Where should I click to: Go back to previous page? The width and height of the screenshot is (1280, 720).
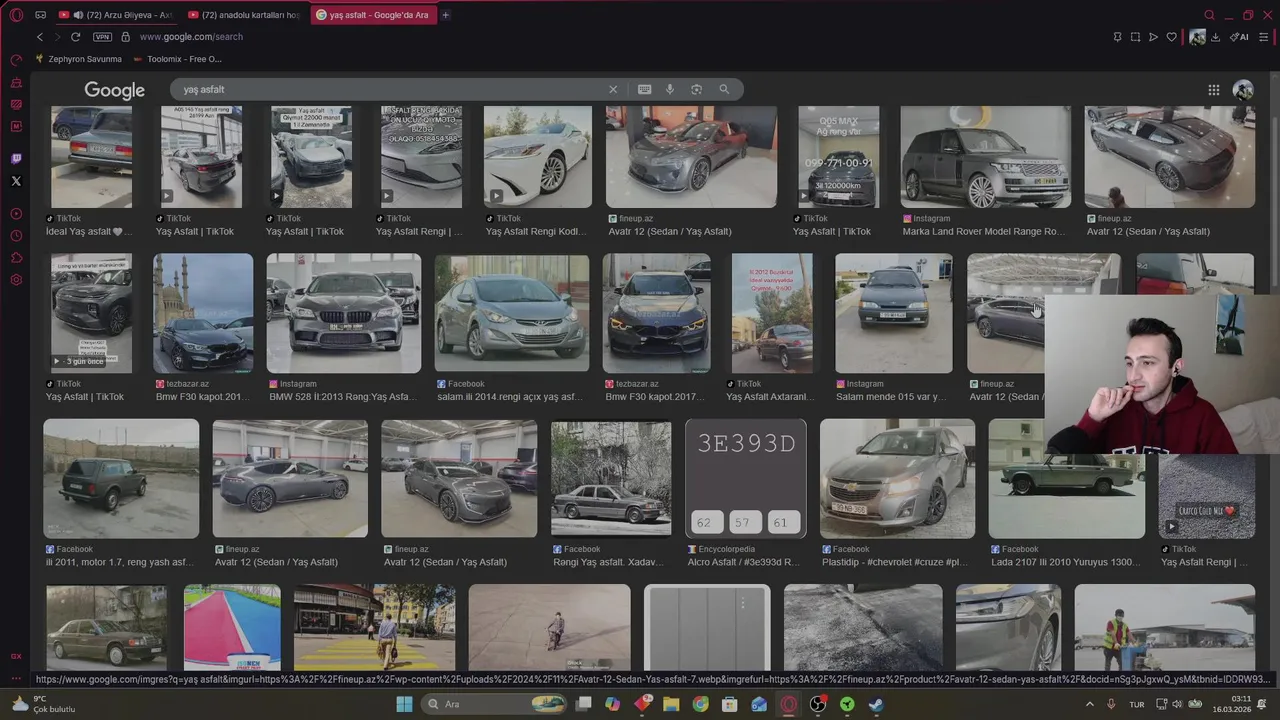(40, 37)
